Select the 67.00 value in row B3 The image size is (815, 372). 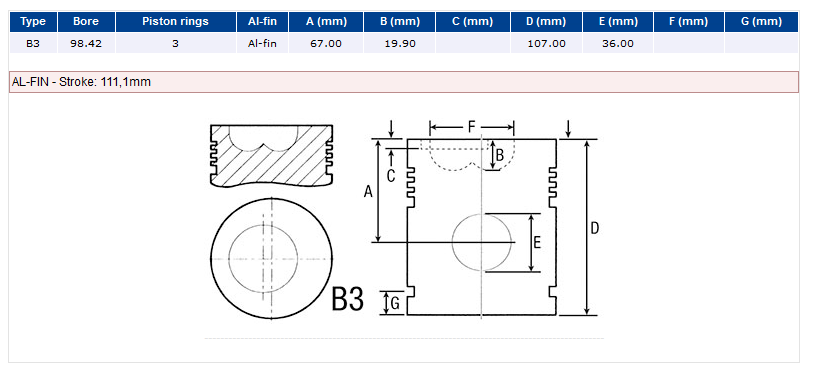[x=326, y=44]
